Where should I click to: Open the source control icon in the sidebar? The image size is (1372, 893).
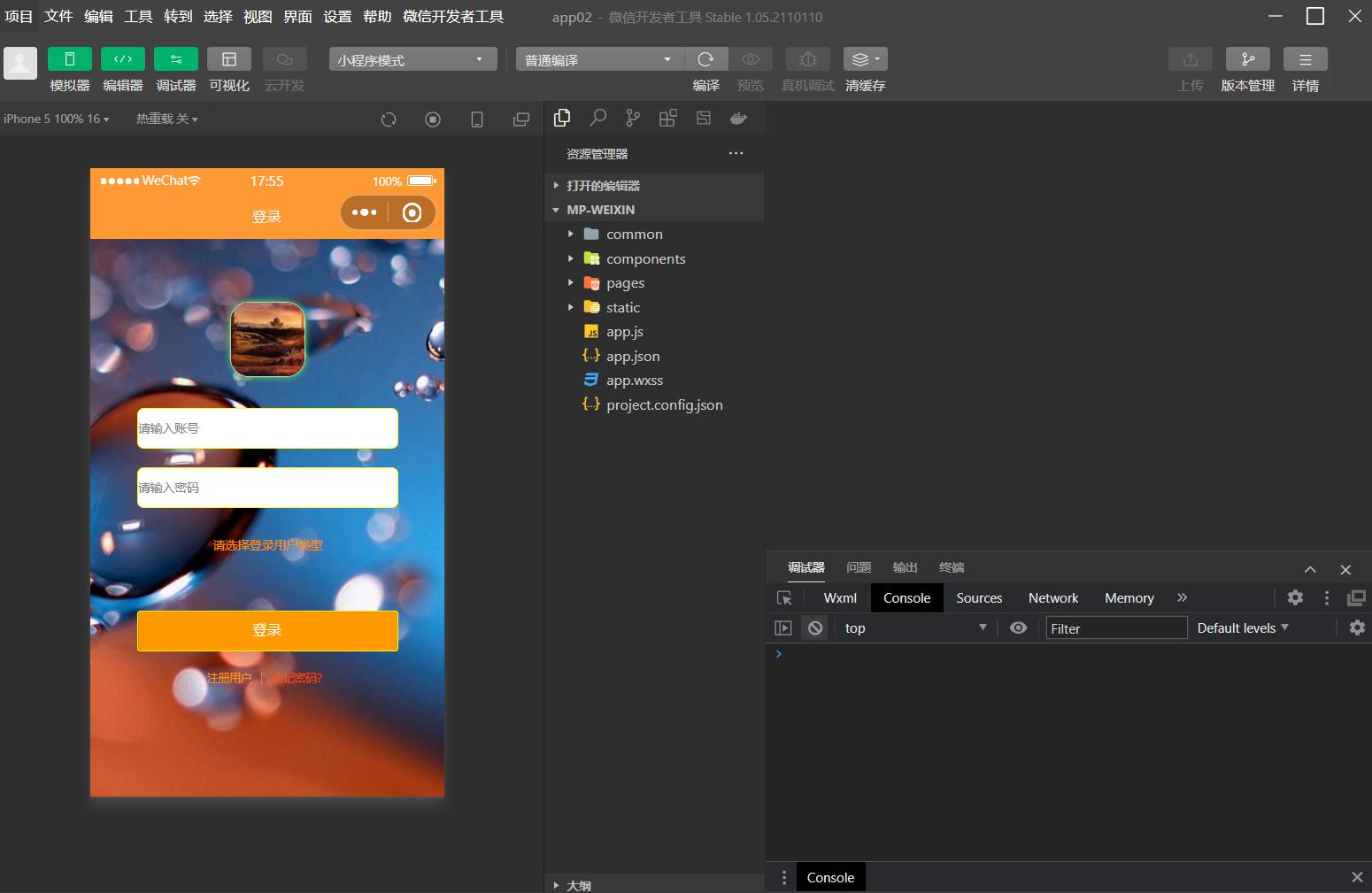pyautogui.click(x=632, y=118)
